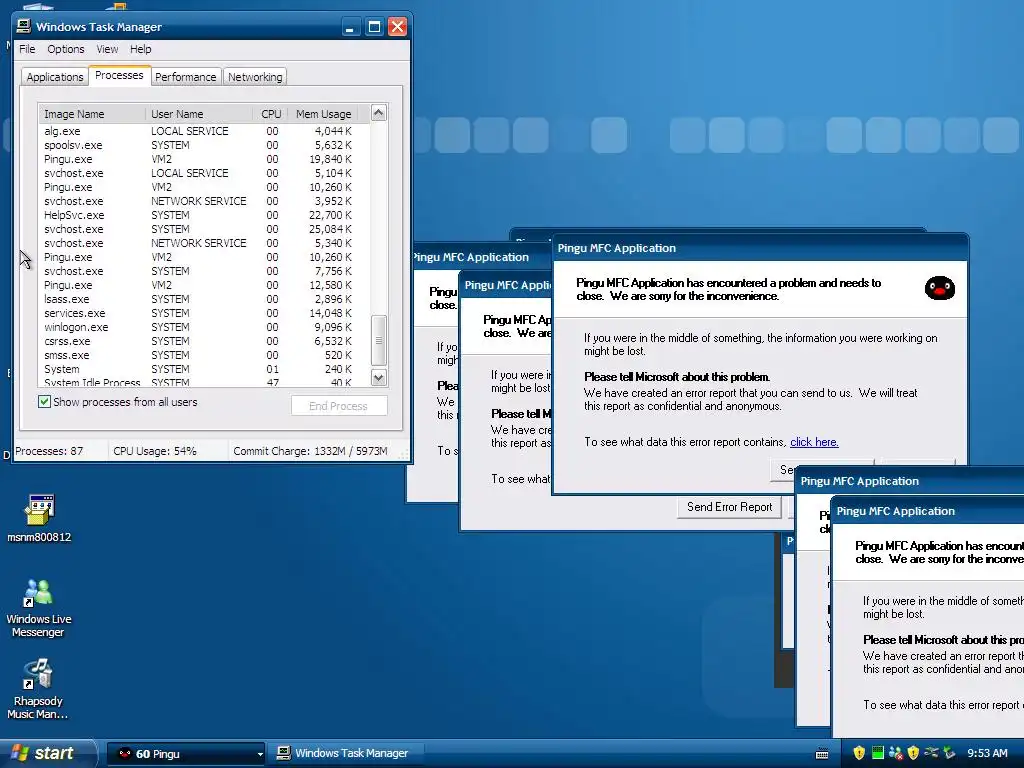Switch to the Applications tab

point(55,76)
